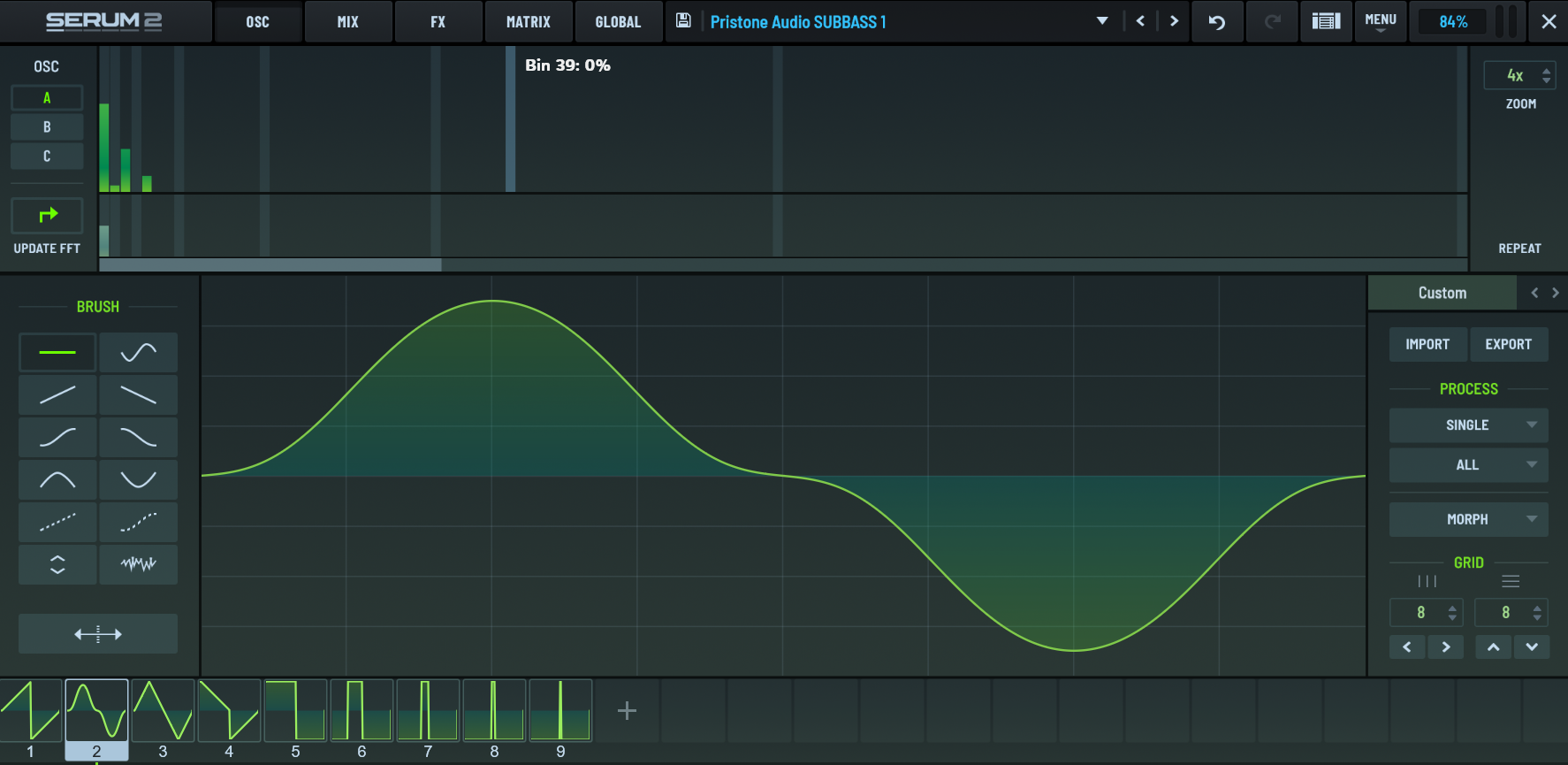Open the MORPH dropdown
The image size is (1568, 765).
click(1468, 520)
